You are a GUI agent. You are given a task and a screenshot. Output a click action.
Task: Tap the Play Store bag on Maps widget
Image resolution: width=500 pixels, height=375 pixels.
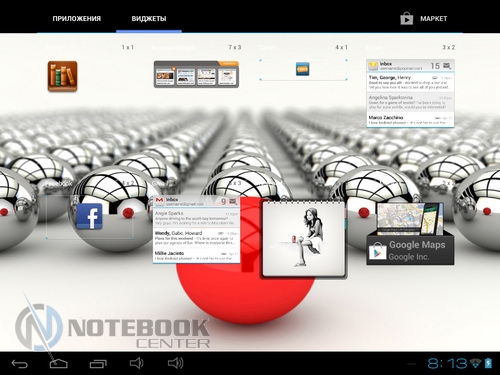coord(378,251)
